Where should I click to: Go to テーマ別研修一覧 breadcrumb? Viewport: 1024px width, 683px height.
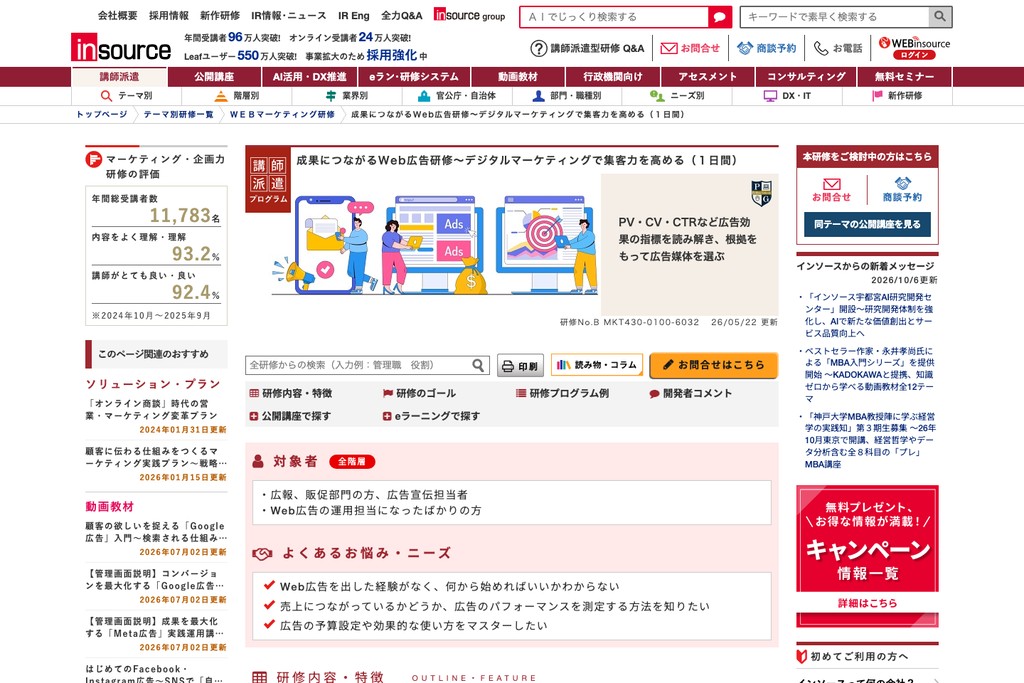click(x=178, y=114)
